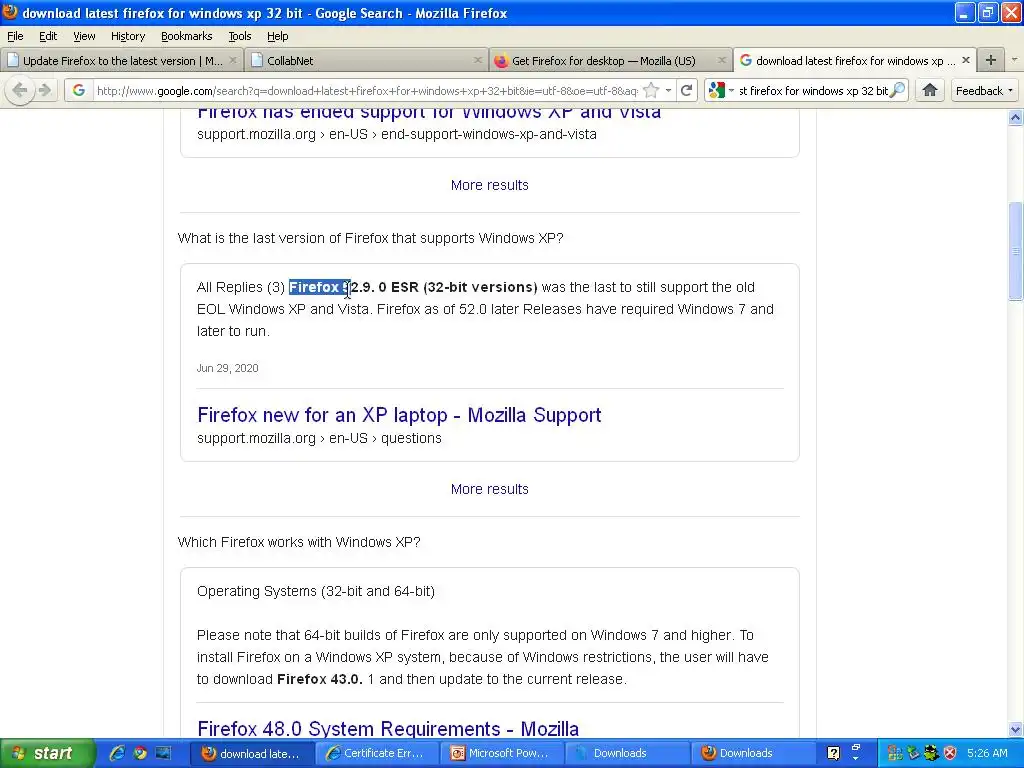The image size is (1024, 768).
Task: Click the taskbar clock showing 5:26 AM
Action: pyautogui.click(x=987, y=753)
